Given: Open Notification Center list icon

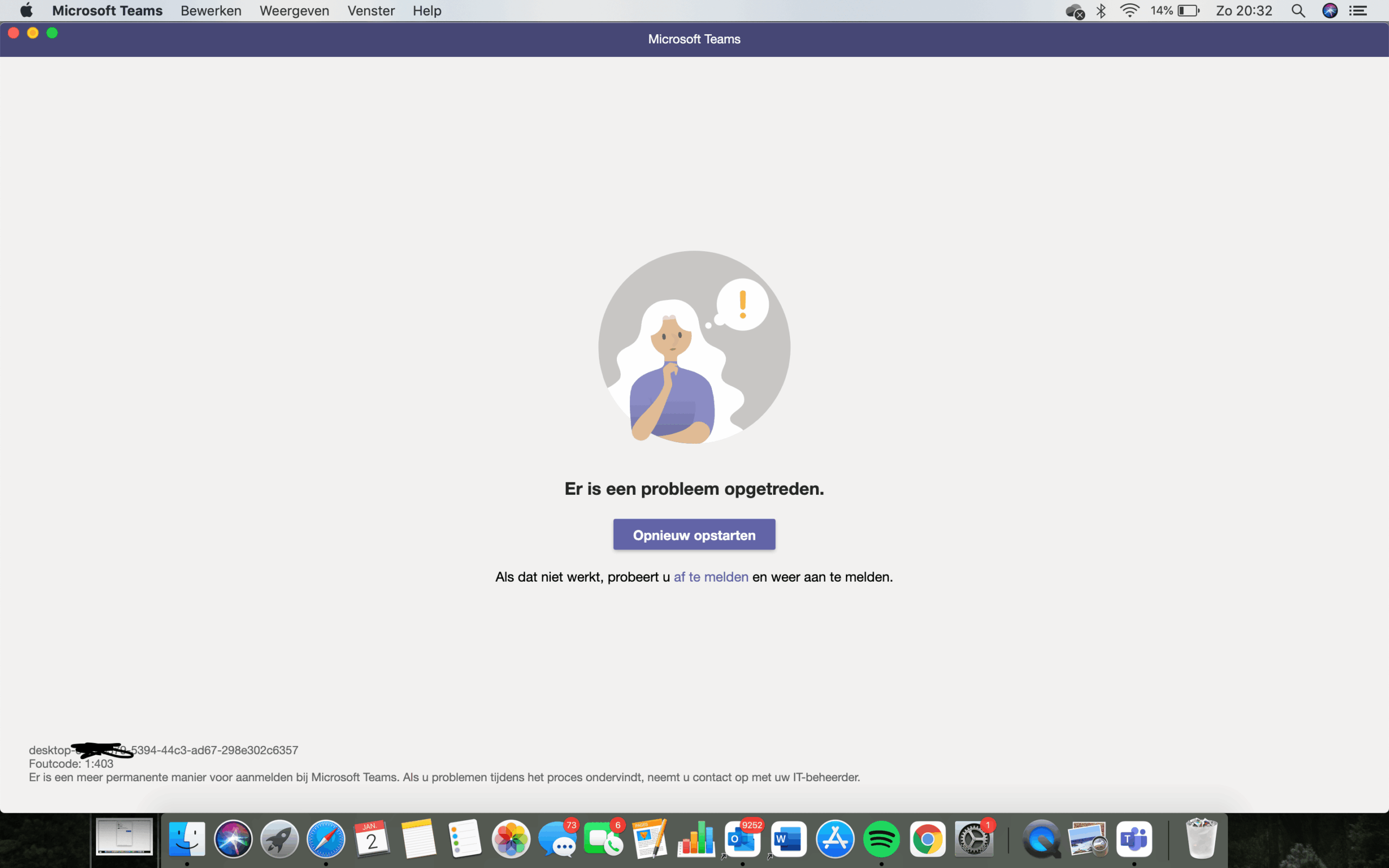Looking at the screenshot, I should tap(1358, 10).
